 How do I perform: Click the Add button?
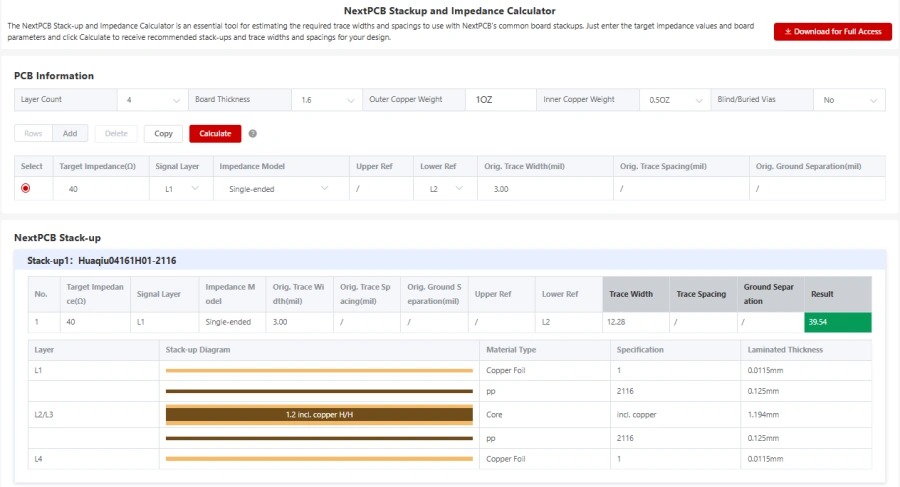(70, 133)
